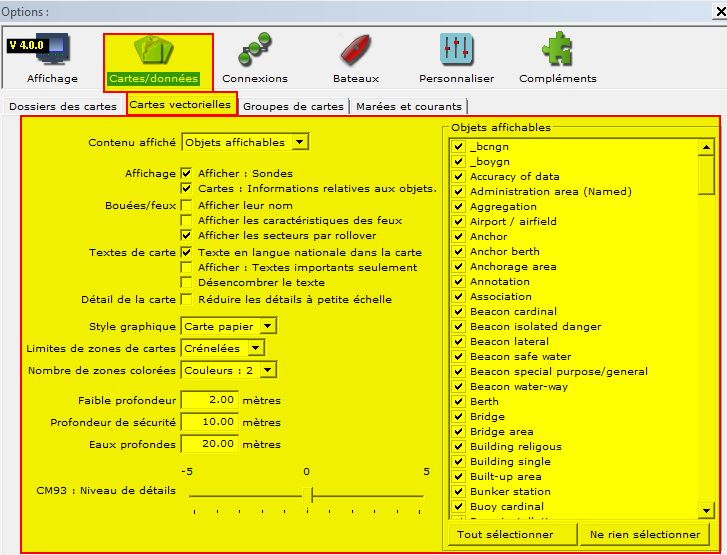Click the CM93 detail level slider
Image resolution: width=727 pixels, height=555 pixels.
click(x=307, y=495)
